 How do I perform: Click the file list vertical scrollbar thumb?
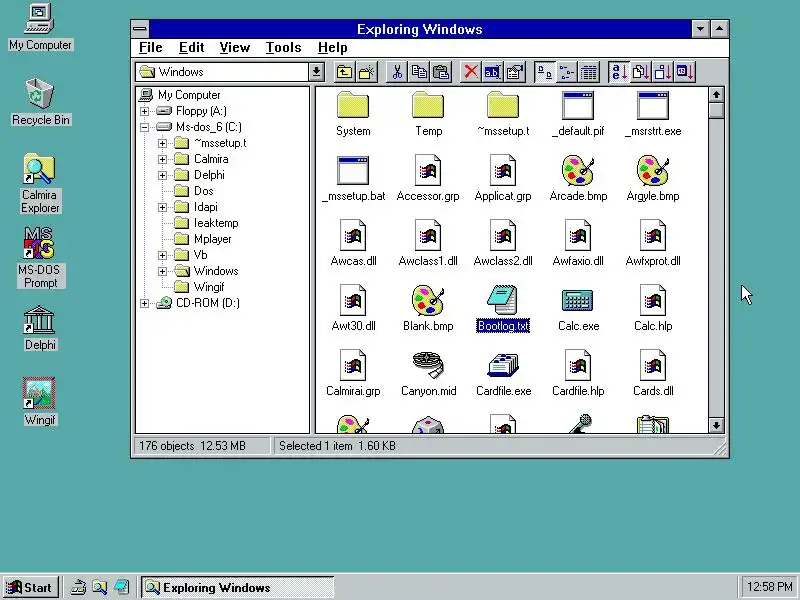pyautogui.click(x=716, y=111)
